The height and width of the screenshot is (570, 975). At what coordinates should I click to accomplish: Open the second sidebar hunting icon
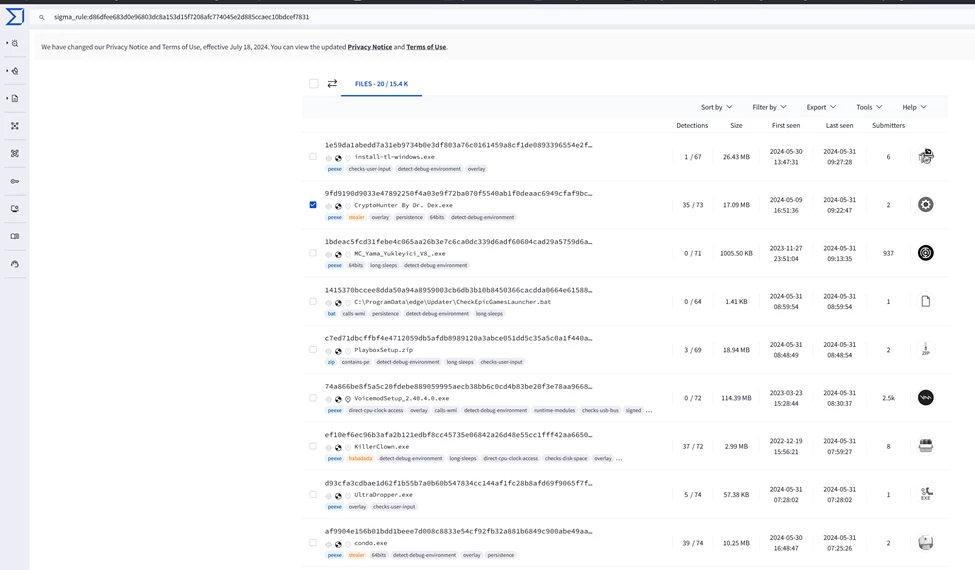[x=15, y=71]
